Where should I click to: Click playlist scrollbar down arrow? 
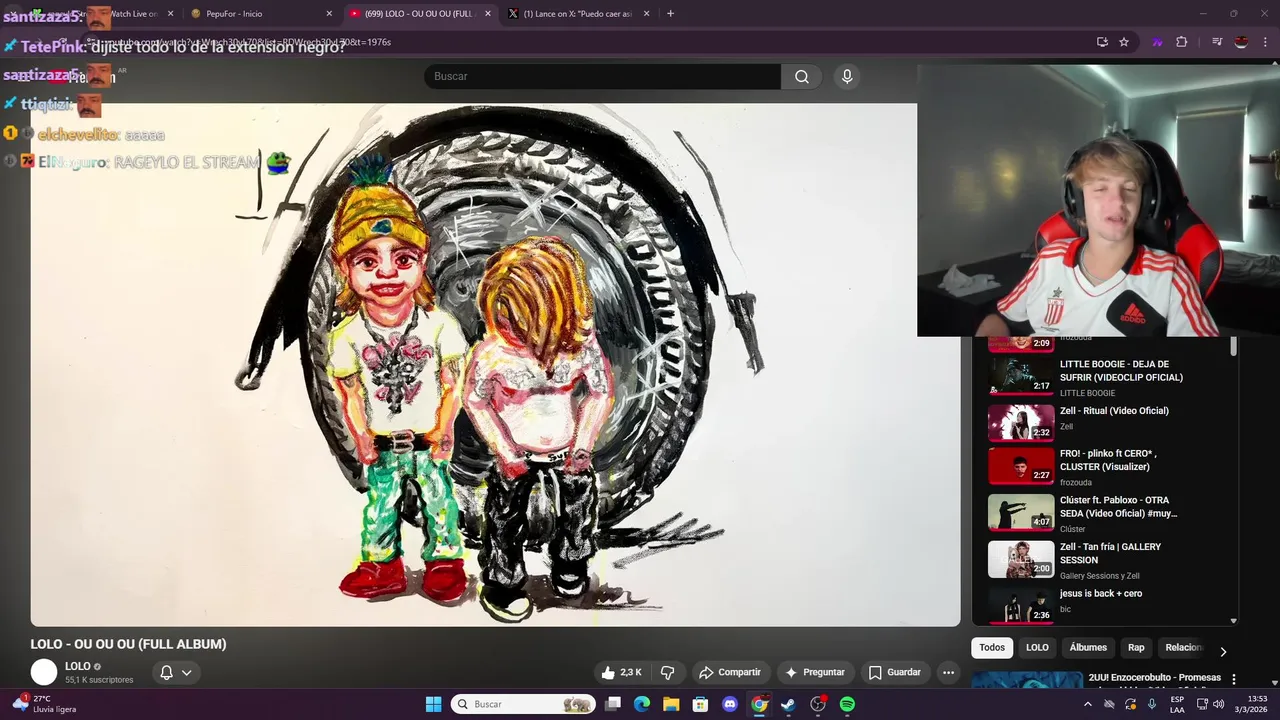[x=1233, y=621]
